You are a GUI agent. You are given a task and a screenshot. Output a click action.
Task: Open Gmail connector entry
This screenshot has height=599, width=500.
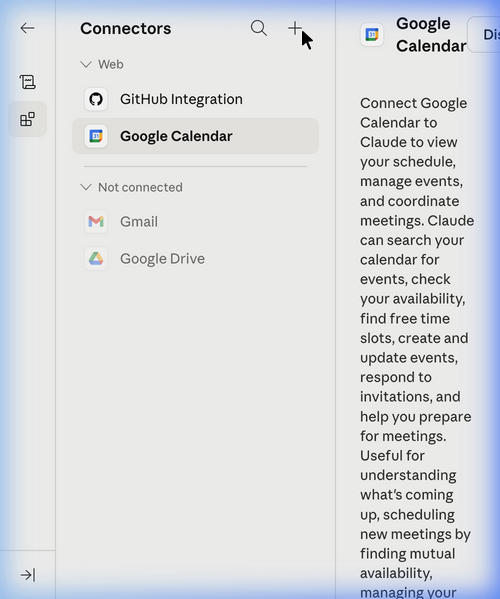tap(195, 221)
